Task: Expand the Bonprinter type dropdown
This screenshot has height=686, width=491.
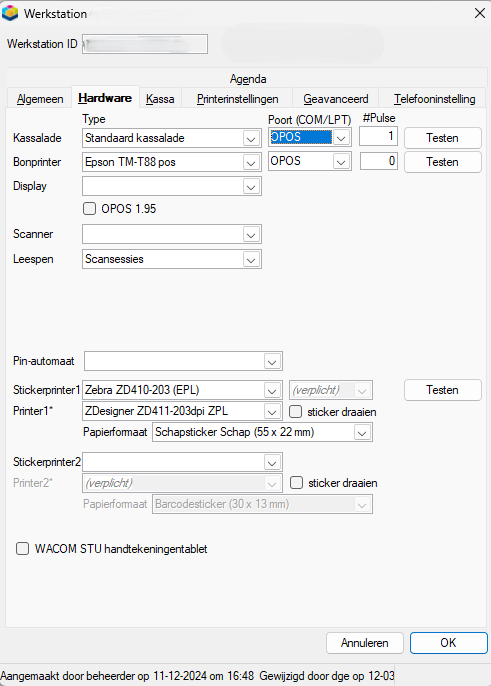Action: click(x=251, y=163)
